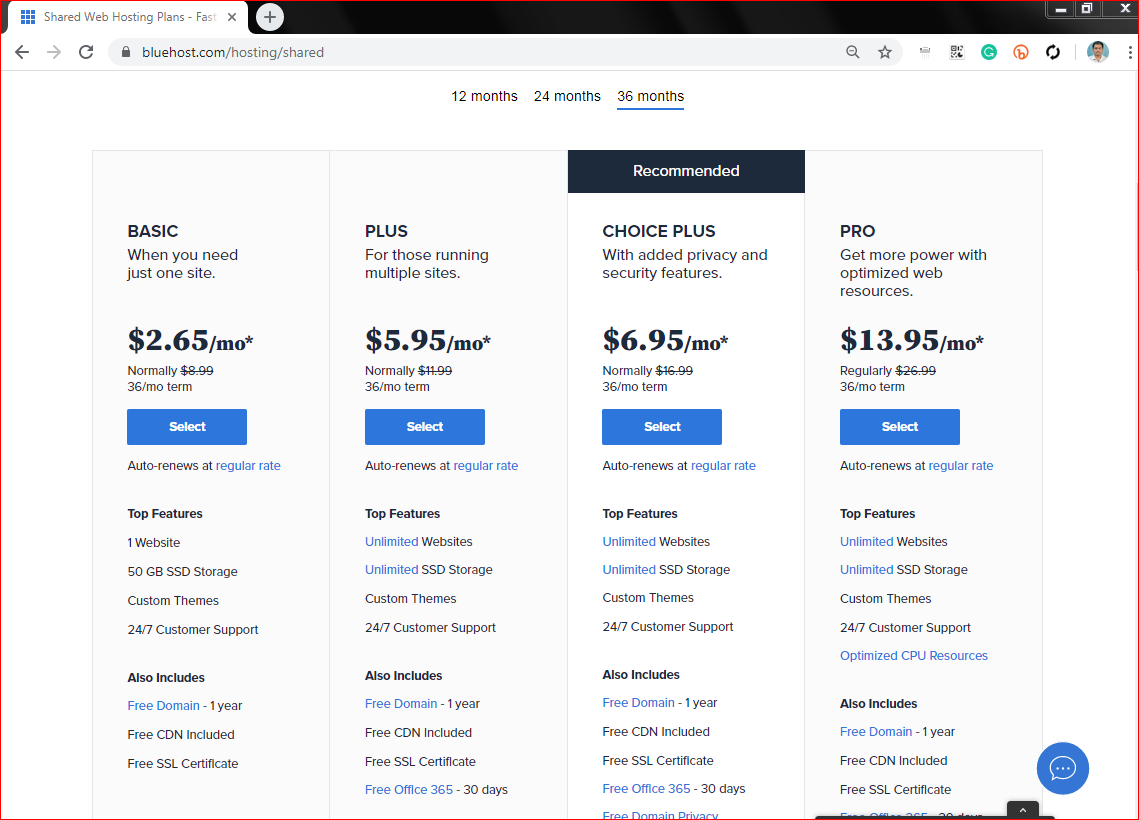Click Free Domain link in Plus plan

401,704
